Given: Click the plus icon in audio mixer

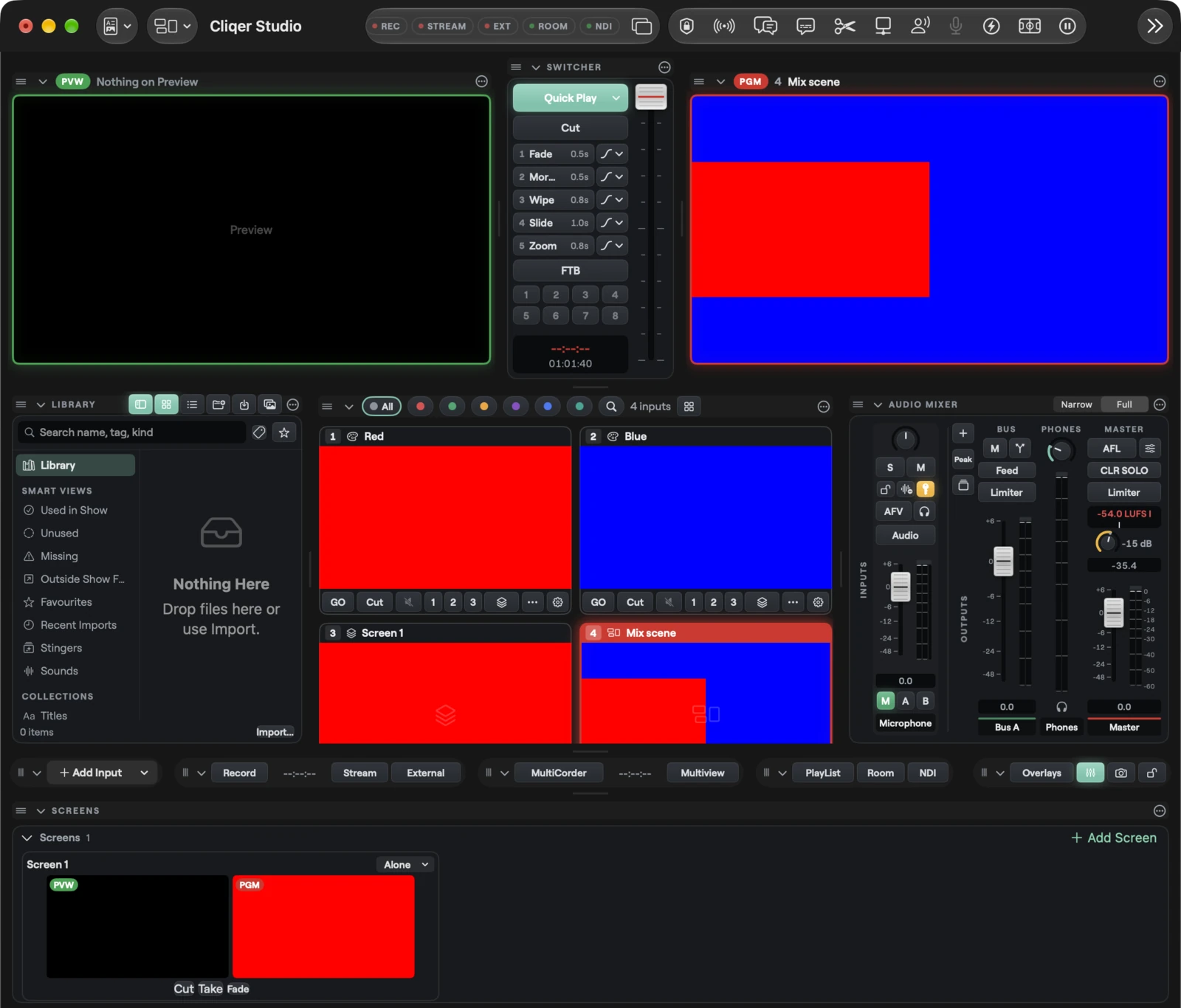Looking at the screenshot, I should pos(963,433).
